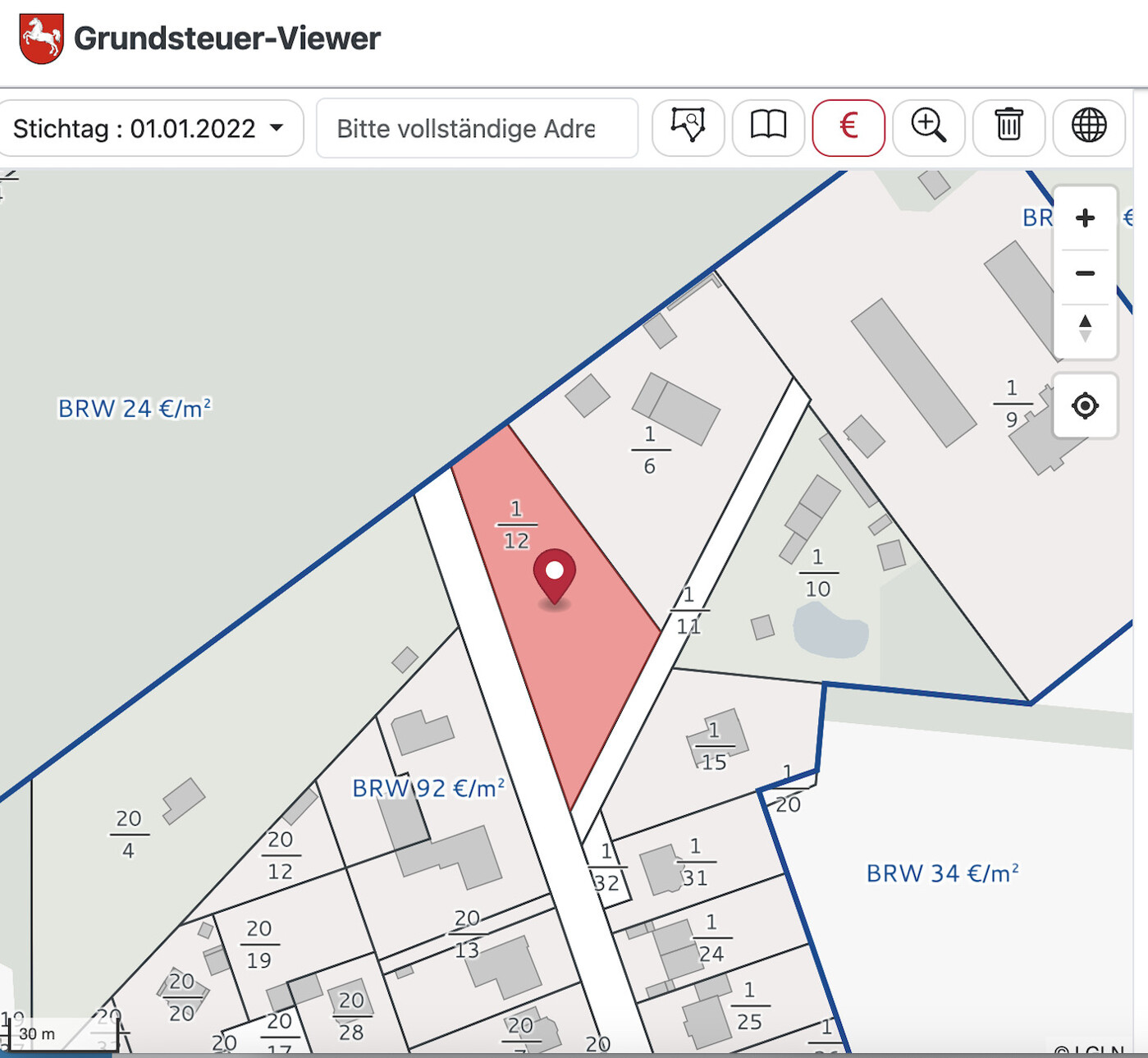Screen dimensions: 1148x1058
Task: Expand the Stichtag 01.01.2022 dropdown
Action: point(149,129)
